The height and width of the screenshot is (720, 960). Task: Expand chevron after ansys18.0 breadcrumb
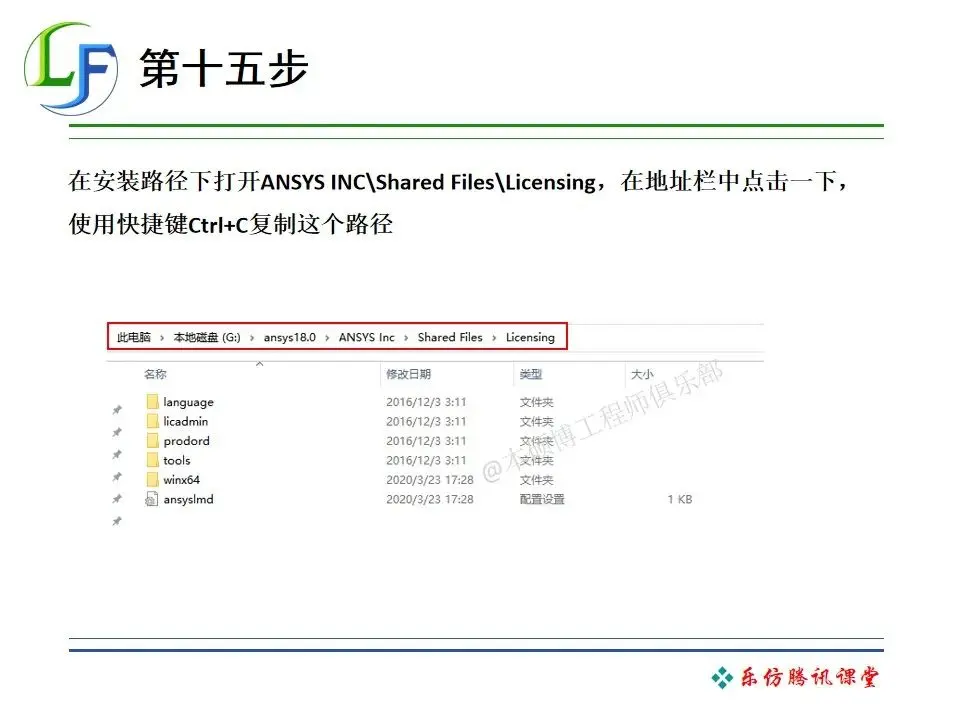(x=327, y=338)
